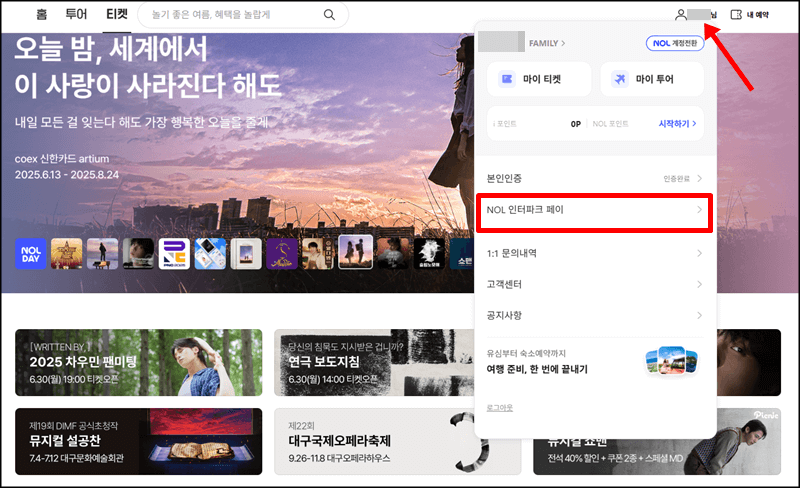800x488 pixels.
Task: Click the travel photos icon in banner
Action: tap(671, 361)
